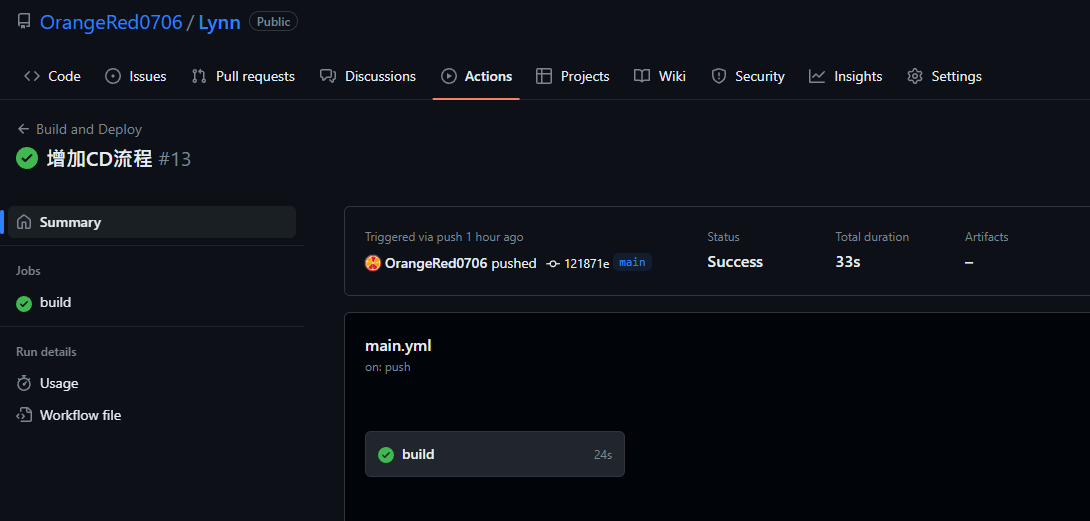Open the Projects tab
Screen dimensions: 1090x521
[573, 76]
